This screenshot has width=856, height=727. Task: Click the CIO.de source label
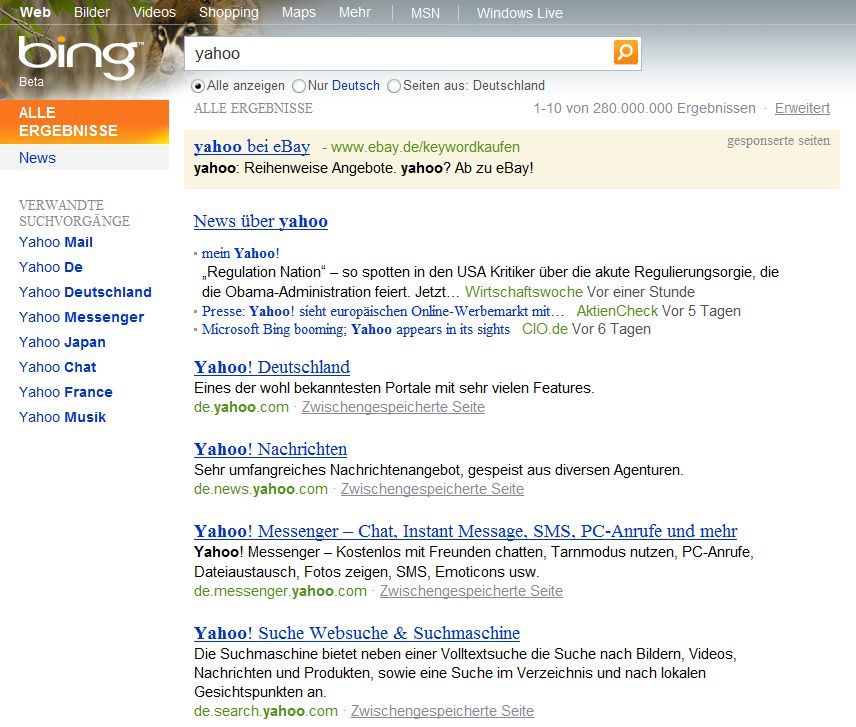545,329
